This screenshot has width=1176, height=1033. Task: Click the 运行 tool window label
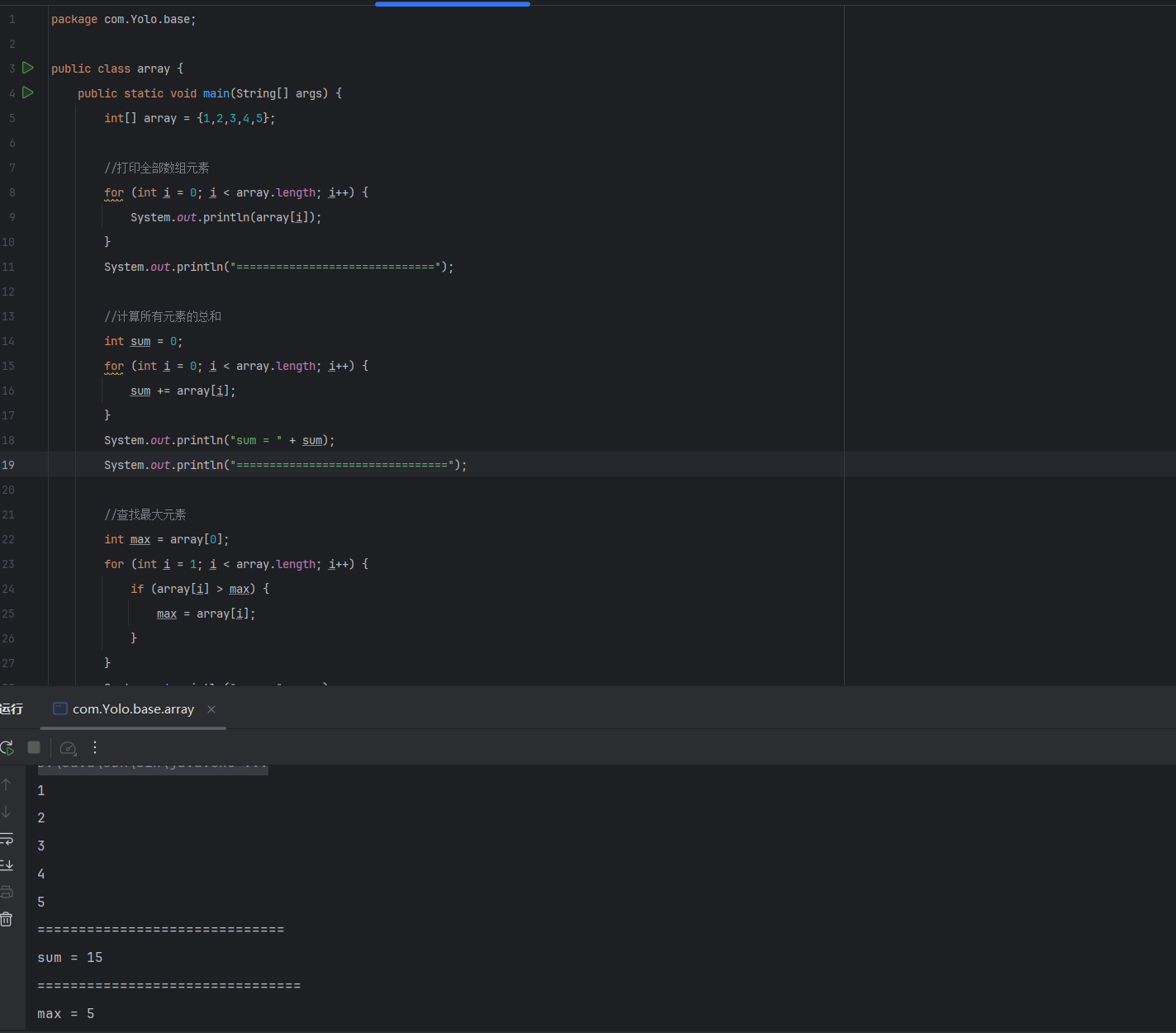coord(12,709)
